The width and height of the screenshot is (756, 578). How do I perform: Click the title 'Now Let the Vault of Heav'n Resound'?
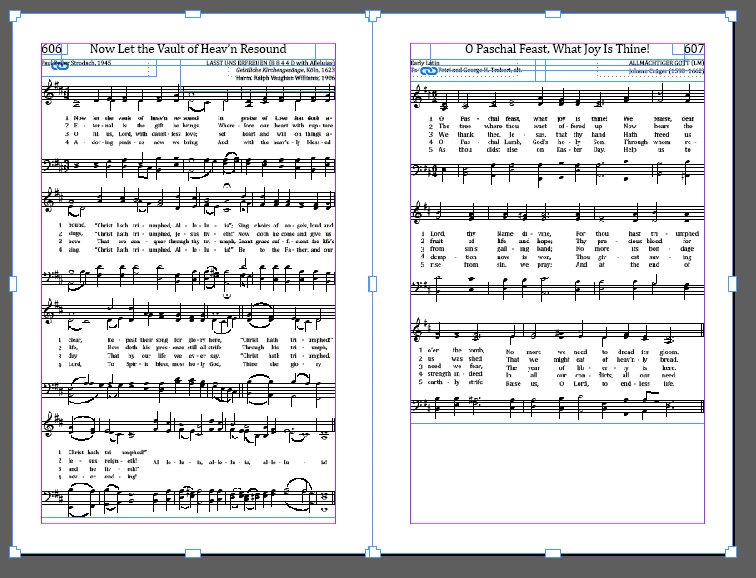click(x=188, y=49)
